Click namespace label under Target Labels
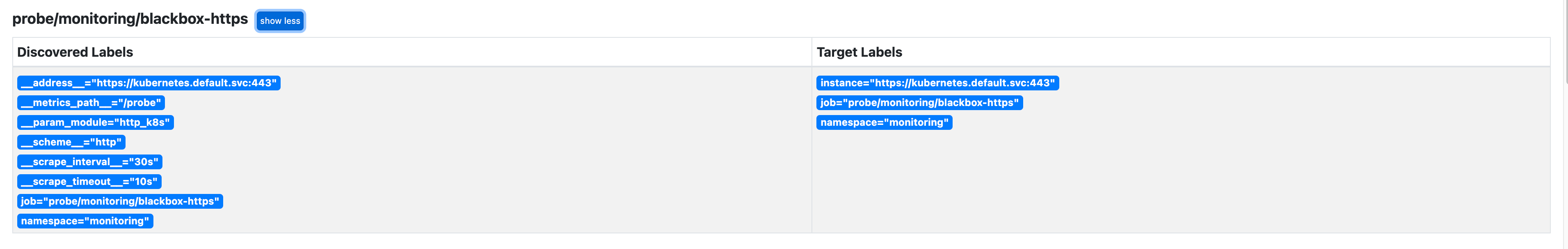The image size is (1568, 249). tap(884, 123)
